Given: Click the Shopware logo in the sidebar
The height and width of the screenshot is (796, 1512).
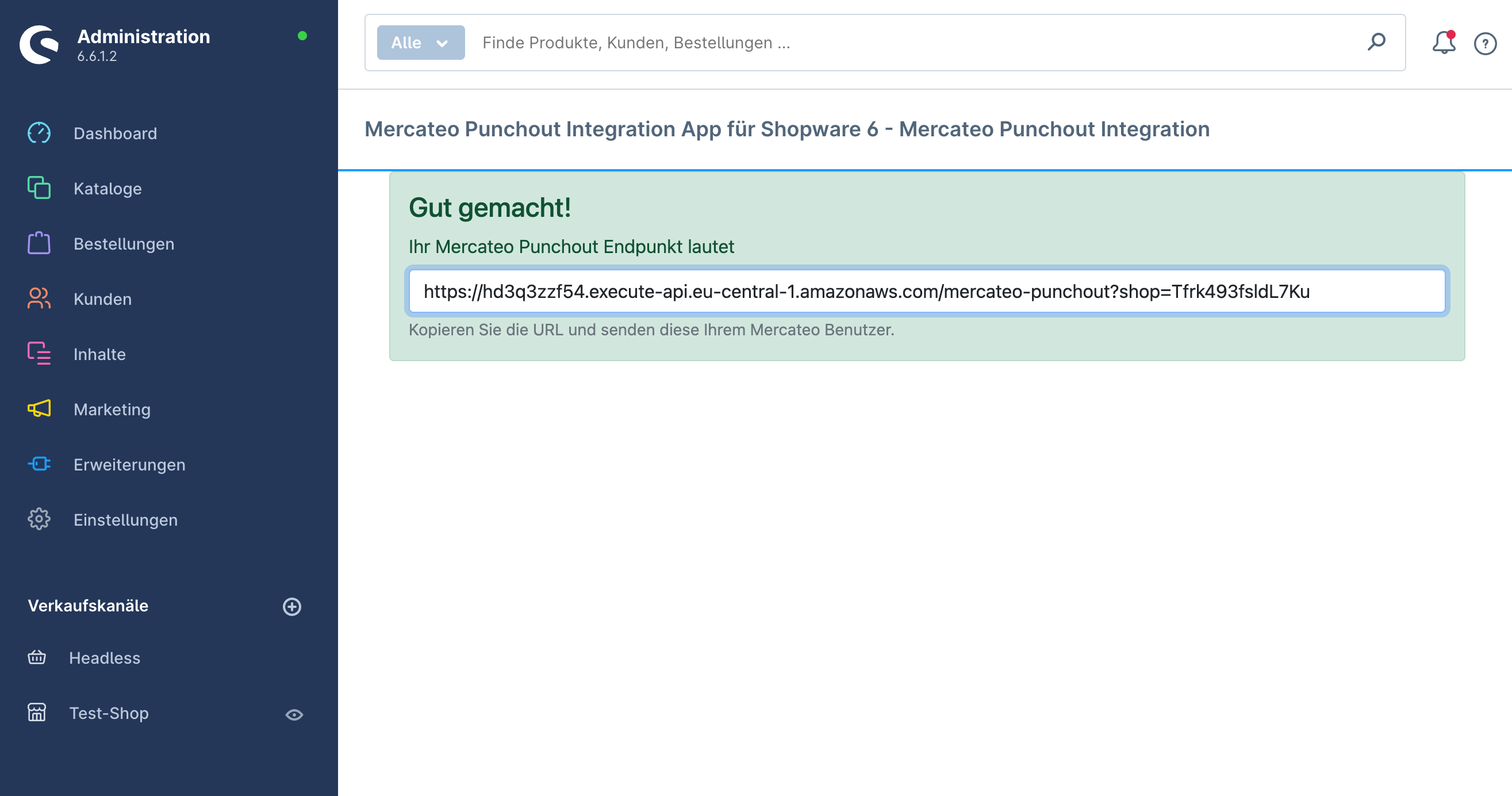Looking at the screenshot, I should [39, 44].
